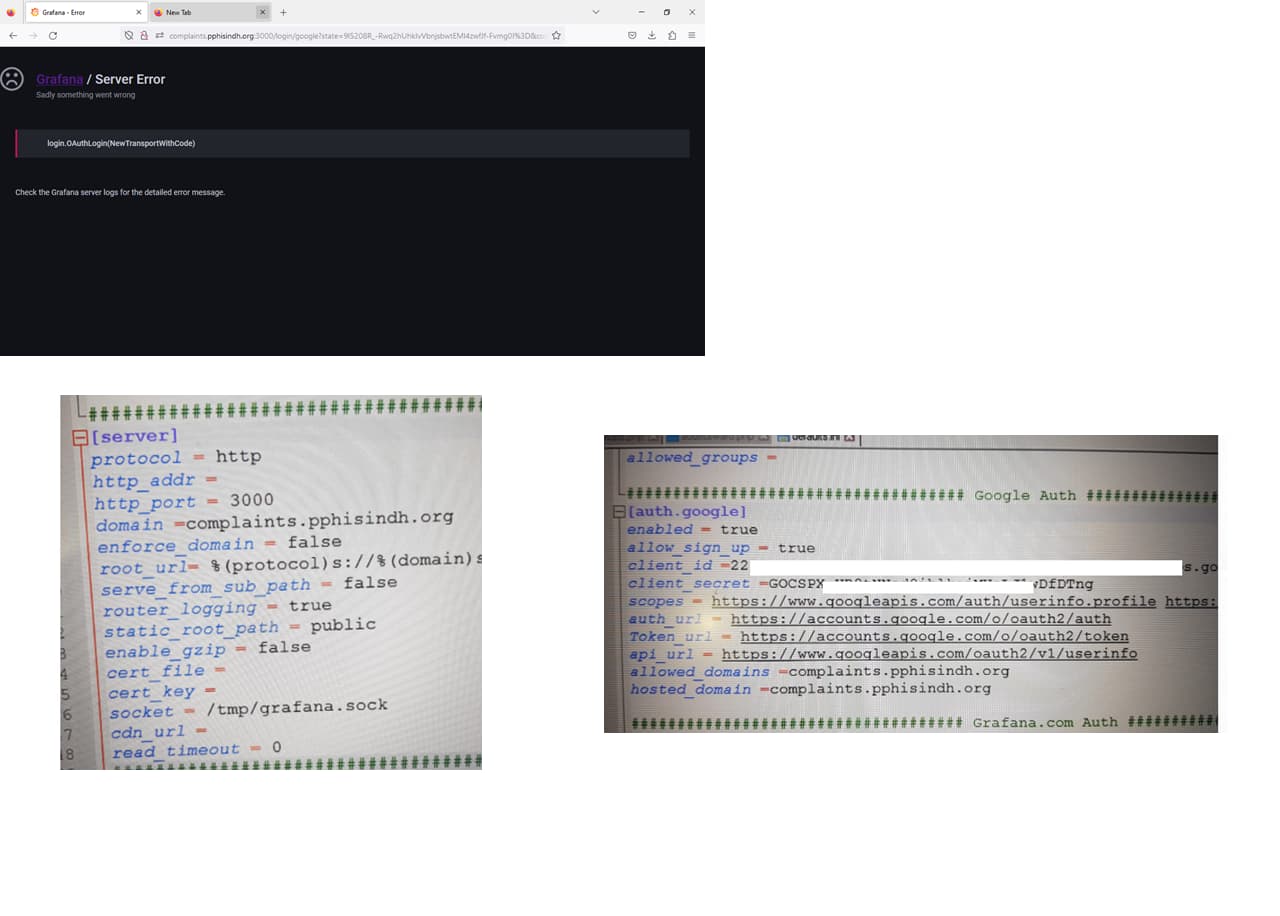
Task: Open the Extensions puzzle icon
Action: coord(672,35)
